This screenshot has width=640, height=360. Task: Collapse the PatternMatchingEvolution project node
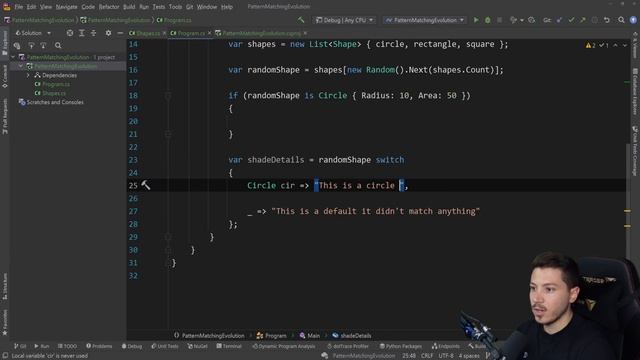20,66
